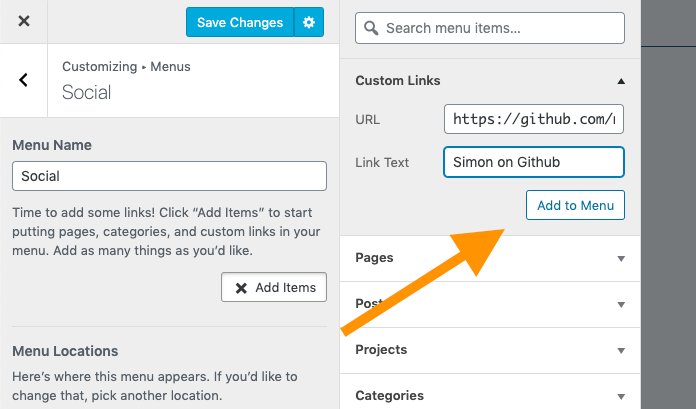Screen dimensions: 696x409
Task: Expand the Categories section
Action: pos(621,396)
